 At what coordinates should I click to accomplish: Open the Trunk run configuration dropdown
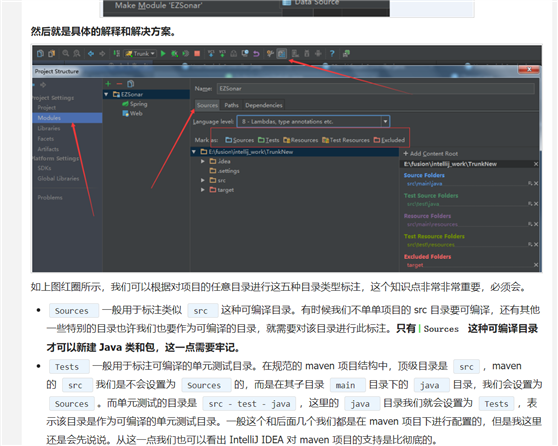[x=140, y=53]
